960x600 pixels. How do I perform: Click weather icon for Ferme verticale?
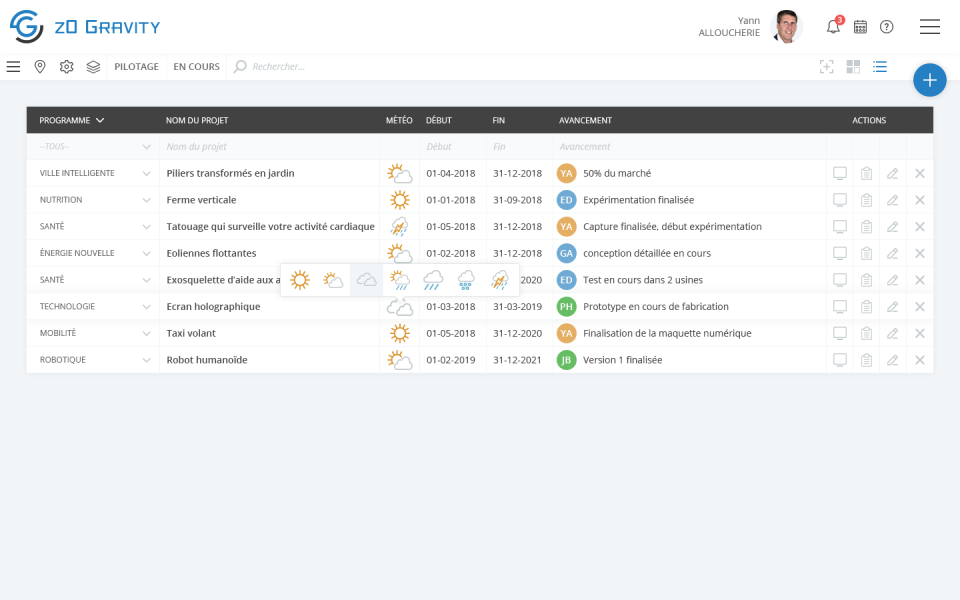pyautogui.click(x=400, y=200)
